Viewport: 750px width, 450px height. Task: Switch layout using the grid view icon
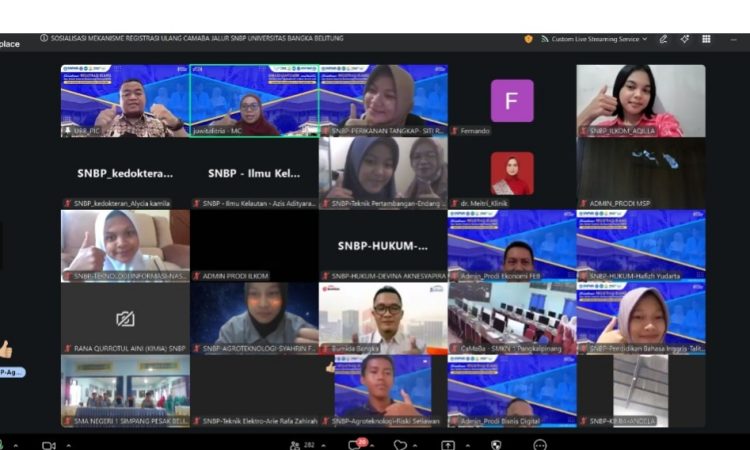tap(706, 39)
